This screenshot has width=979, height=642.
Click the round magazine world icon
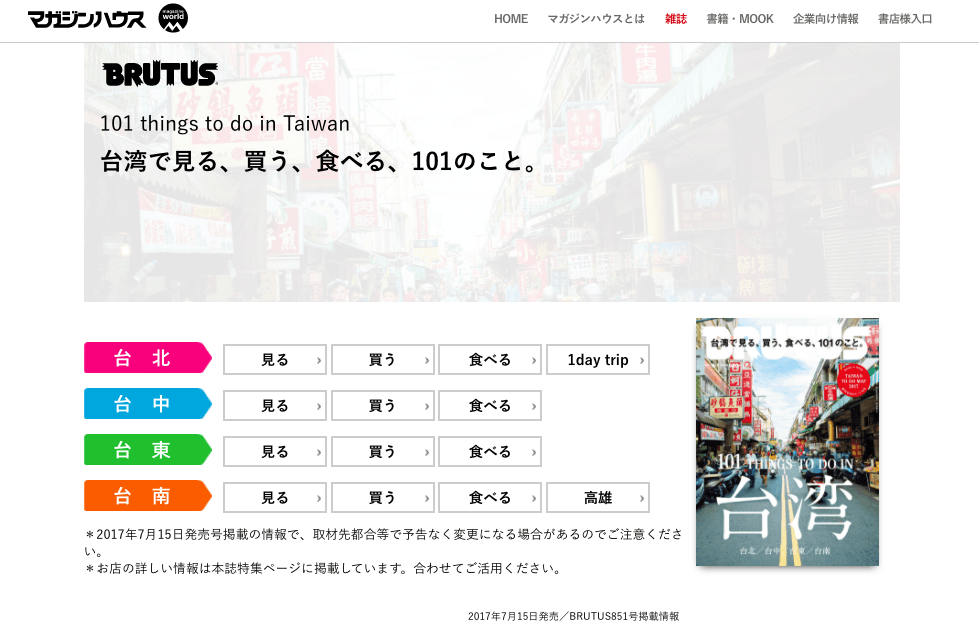coord(173,19)
